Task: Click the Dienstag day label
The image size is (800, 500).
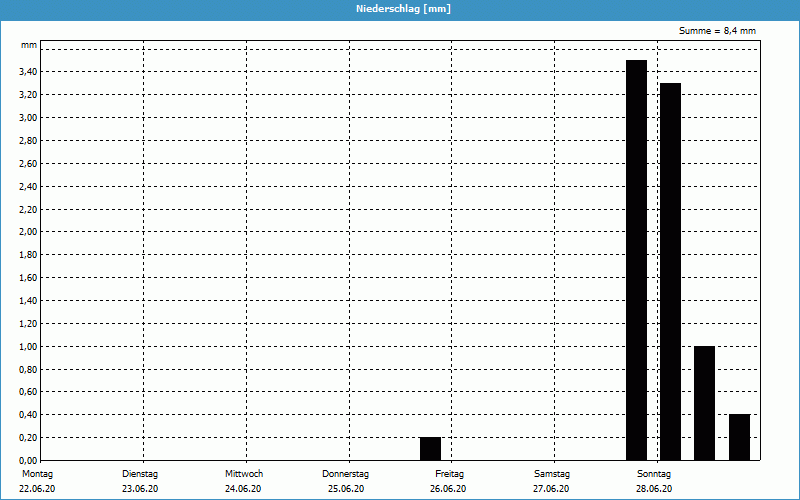Action: tap(140, 474)
